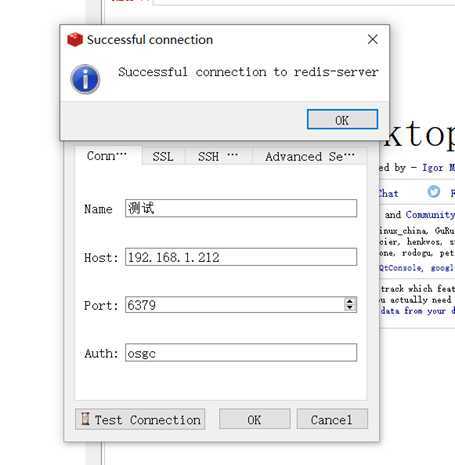Screen dimensions: 455x465
Task: Close the Successful connection dialog
Action: [373, 39]
